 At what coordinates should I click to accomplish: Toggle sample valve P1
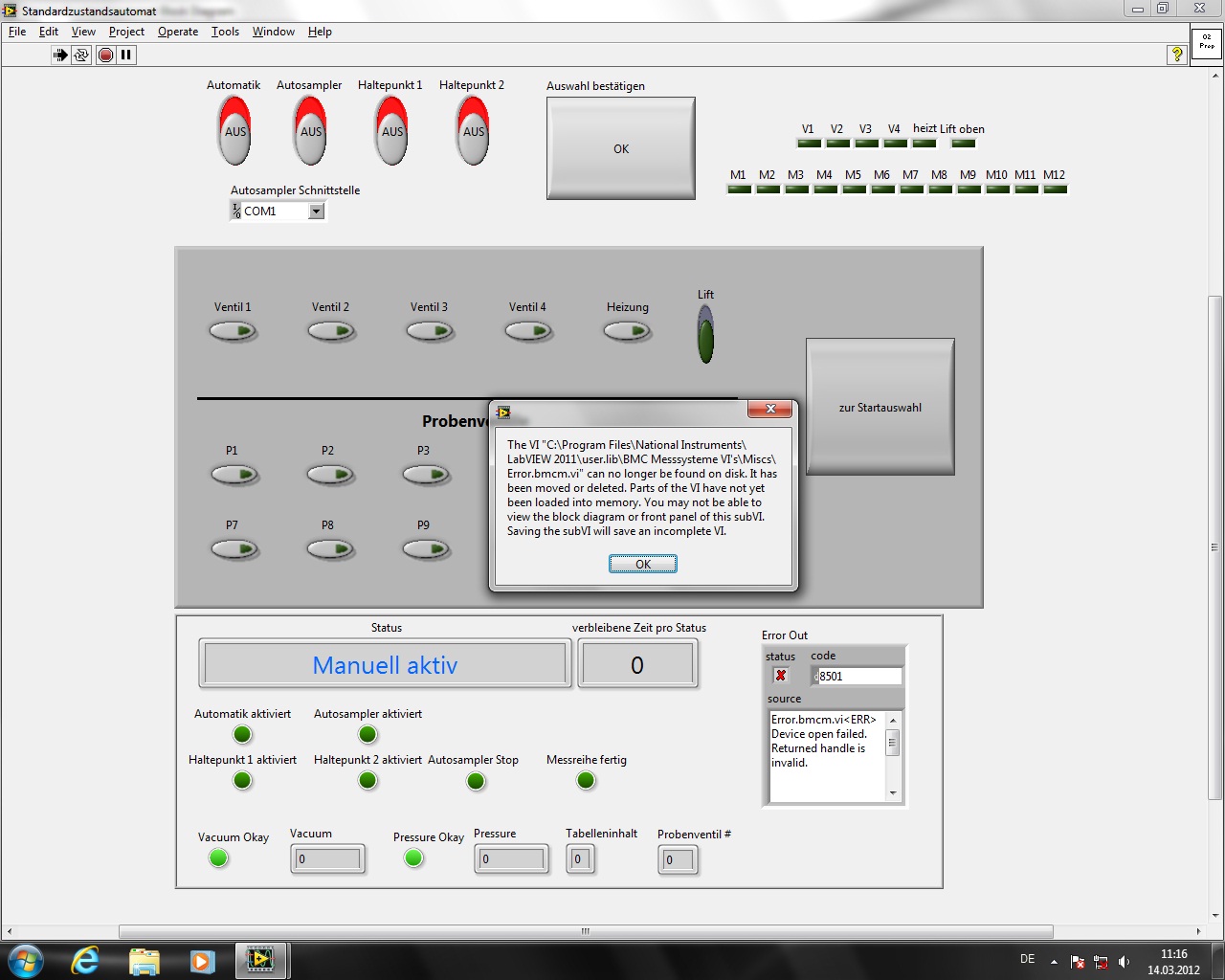point(234,474)
